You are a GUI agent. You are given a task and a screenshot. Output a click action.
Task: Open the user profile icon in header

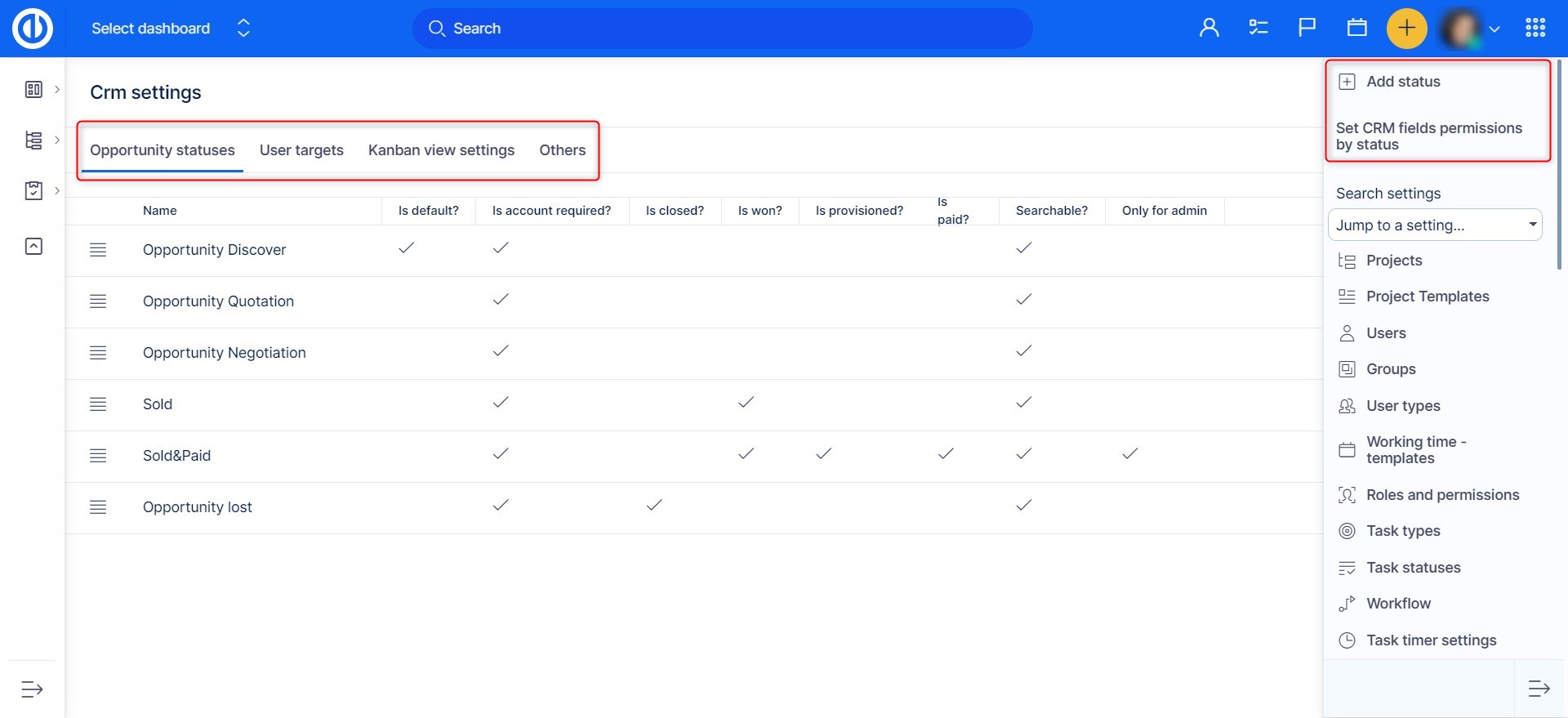[1209, 29]
